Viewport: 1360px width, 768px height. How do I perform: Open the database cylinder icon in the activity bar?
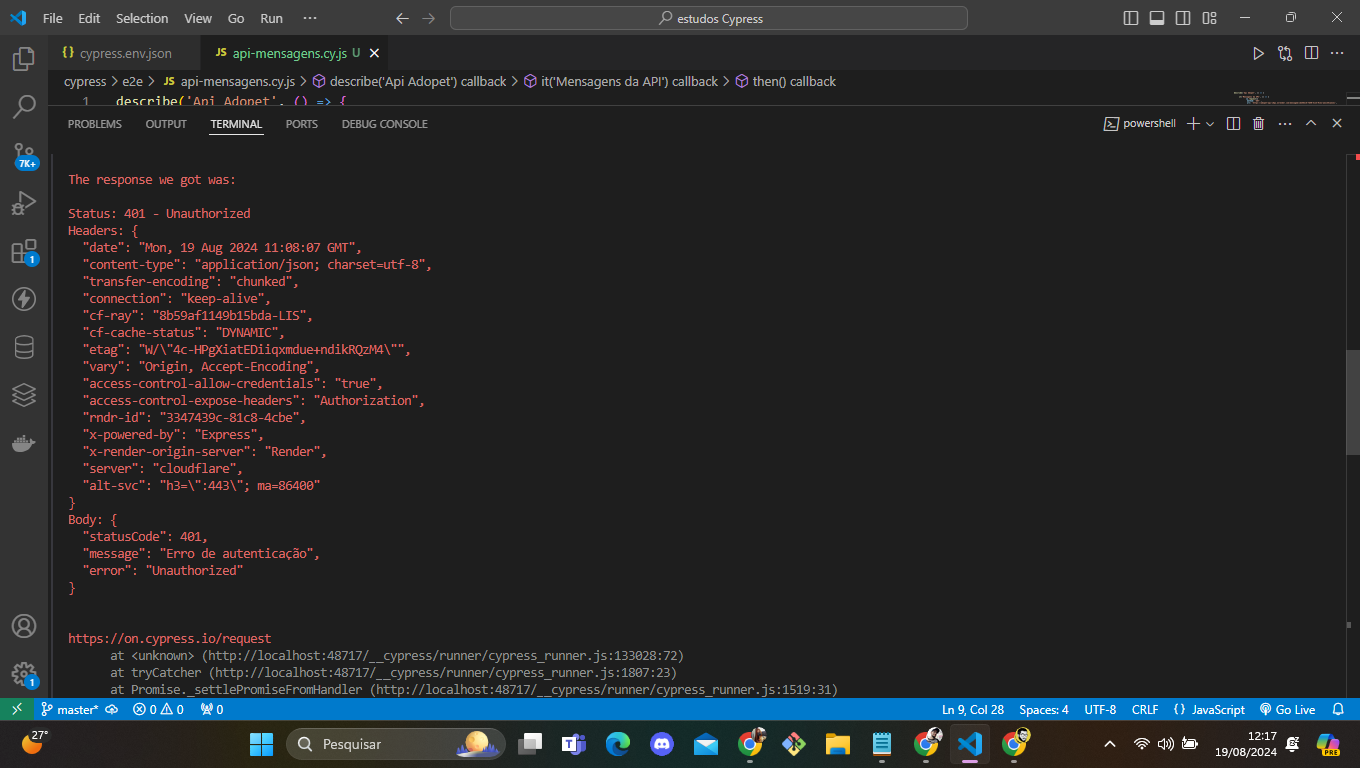[24, 347]
